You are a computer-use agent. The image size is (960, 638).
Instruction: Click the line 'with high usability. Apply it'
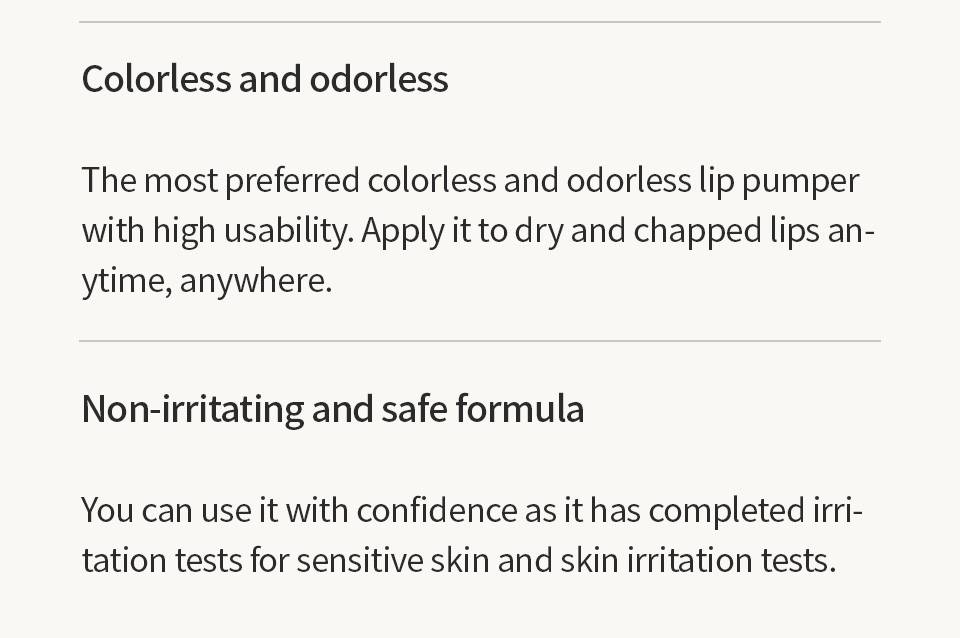point(478,231)
